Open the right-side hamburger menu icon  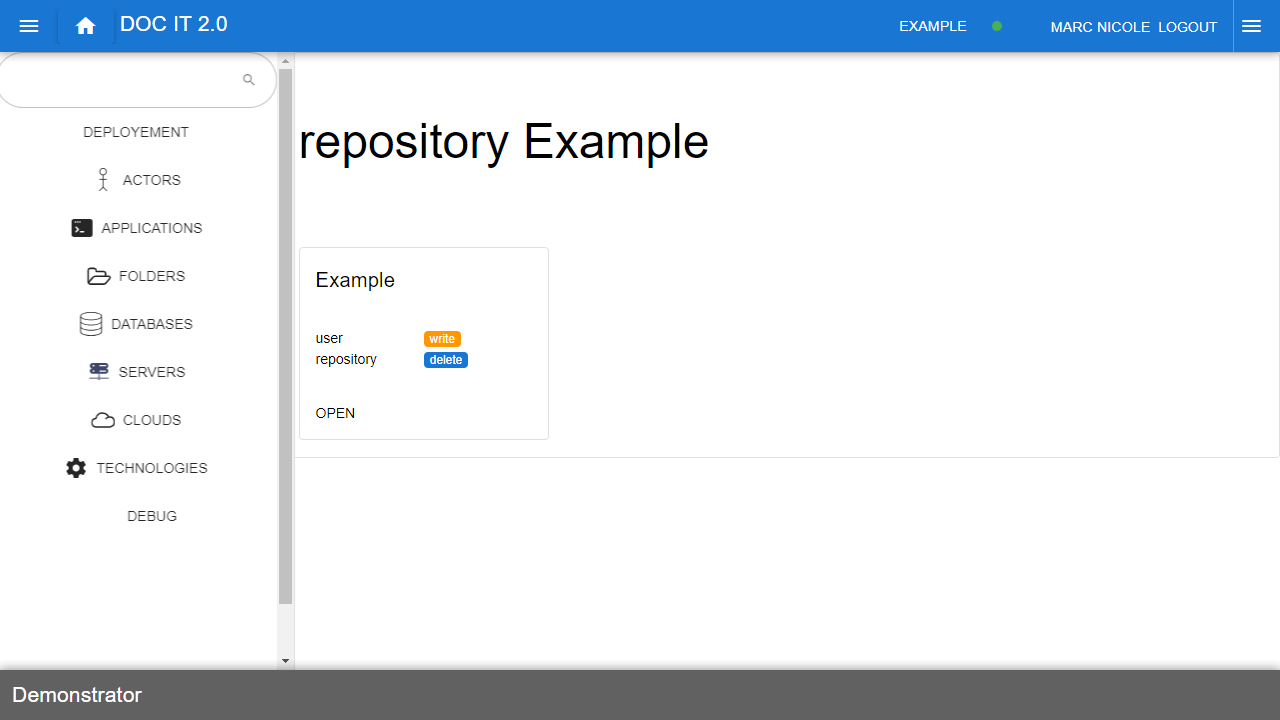coord(1251,26)
